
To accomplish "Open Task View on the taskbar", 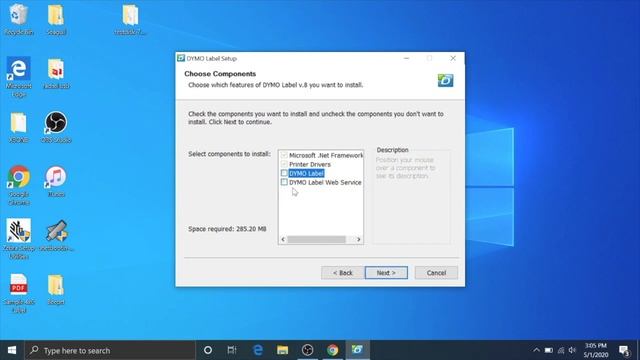I will (x=232, y=350).
